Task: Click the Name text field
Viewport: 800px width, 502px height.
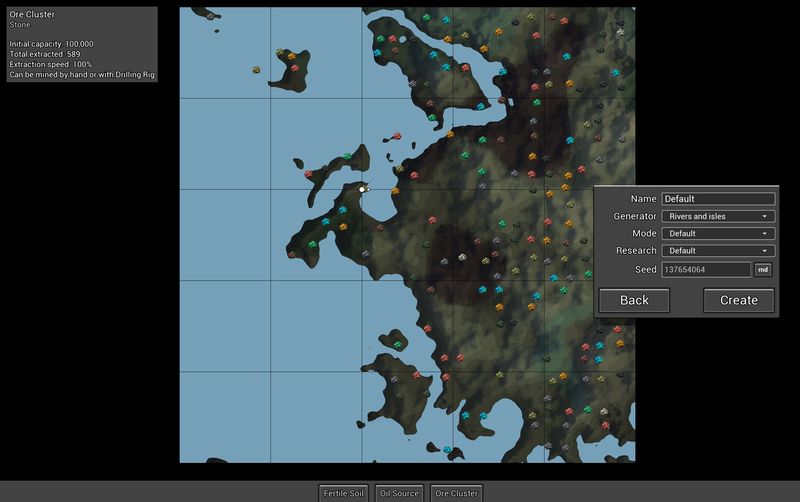Action: click(718, 199)
